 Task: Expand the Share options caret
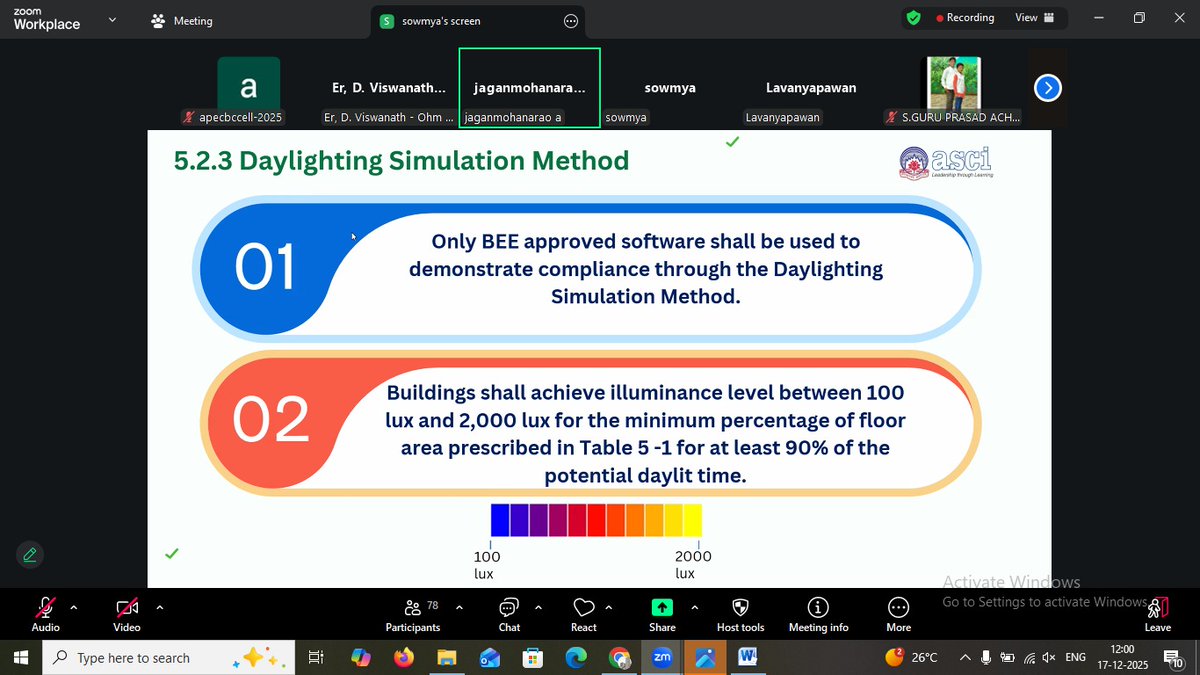click(x=694, y=607)
